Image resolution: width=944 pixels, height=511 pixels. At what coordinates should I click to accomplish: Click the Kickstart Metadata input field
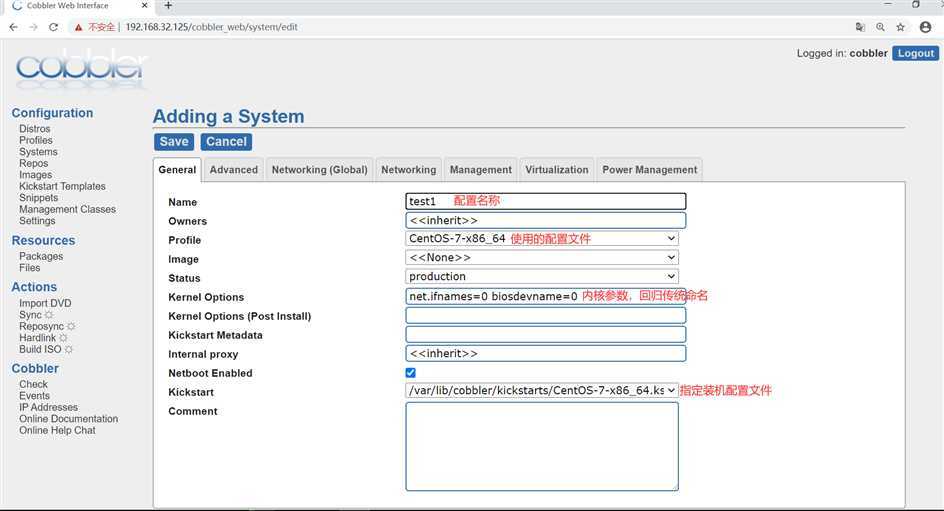[x=545, y=334]
